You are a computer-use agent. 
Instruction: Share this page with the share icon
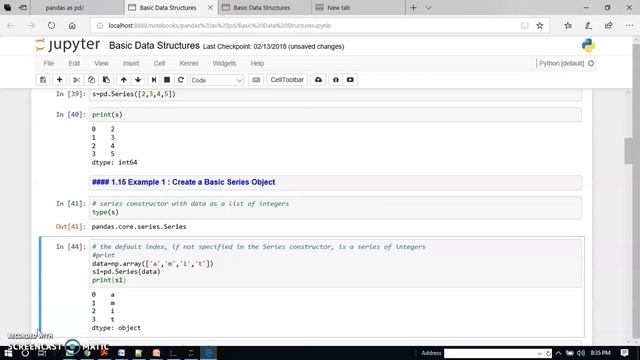tap(609, 25)
